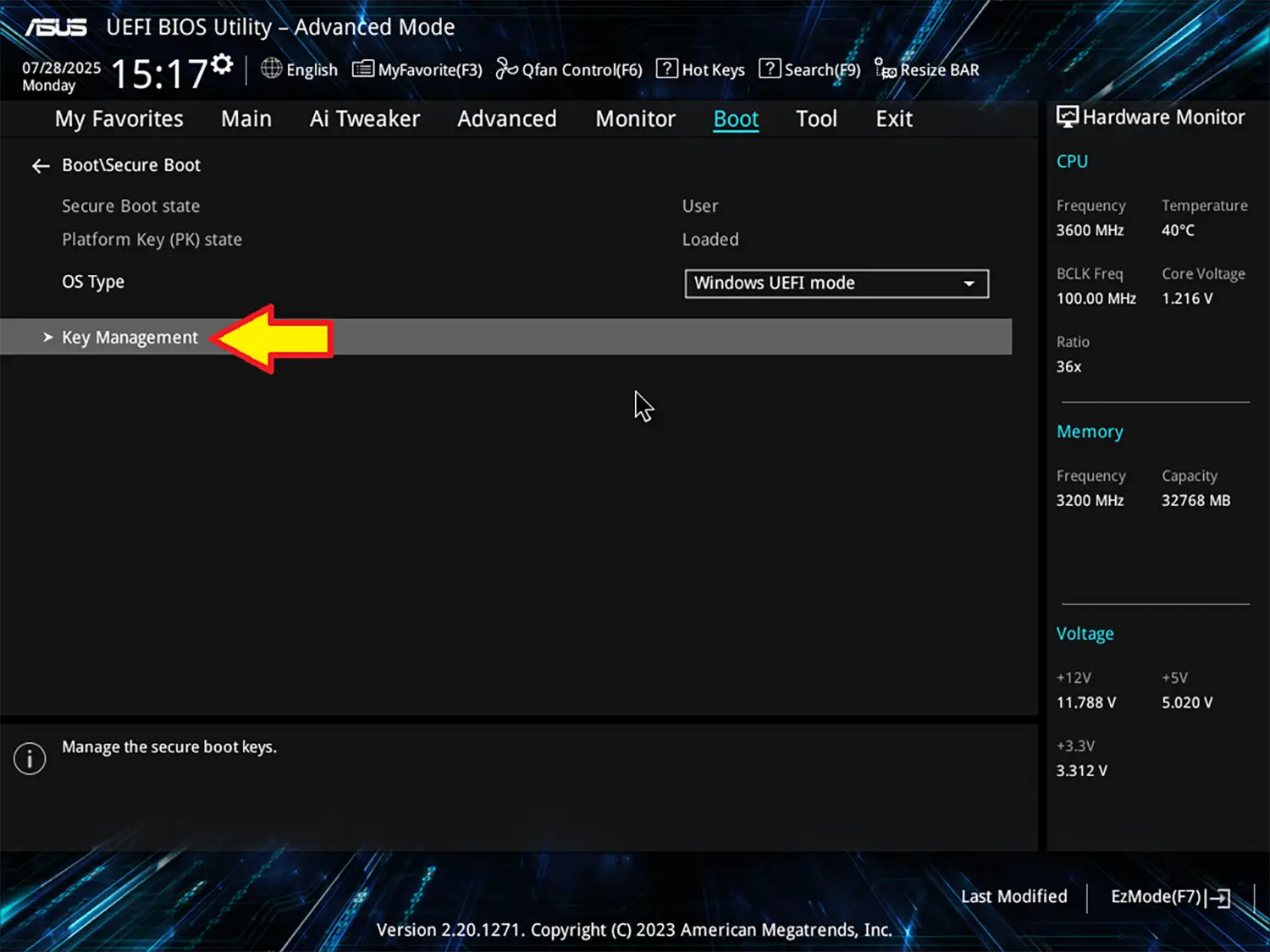Click the Hot Keys question mark icon
1270x952 pixels.
tap(667, 69)
